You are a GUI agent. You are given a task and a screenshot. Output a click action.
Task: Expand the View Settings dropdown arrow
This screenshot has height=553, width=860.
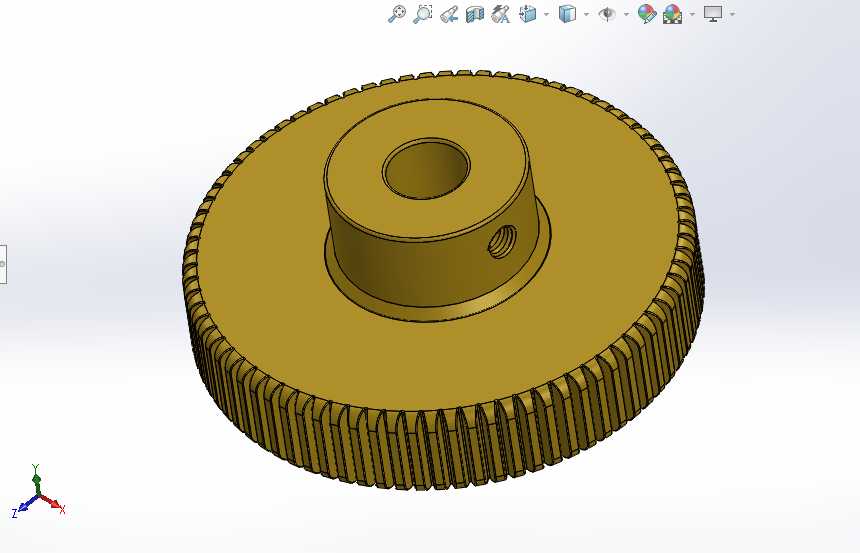point(732,14)
